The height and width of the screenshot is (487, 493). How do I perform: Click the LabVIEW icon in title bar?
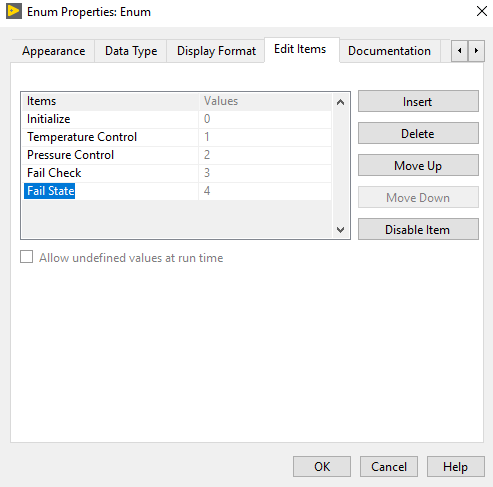coord(14,11)
